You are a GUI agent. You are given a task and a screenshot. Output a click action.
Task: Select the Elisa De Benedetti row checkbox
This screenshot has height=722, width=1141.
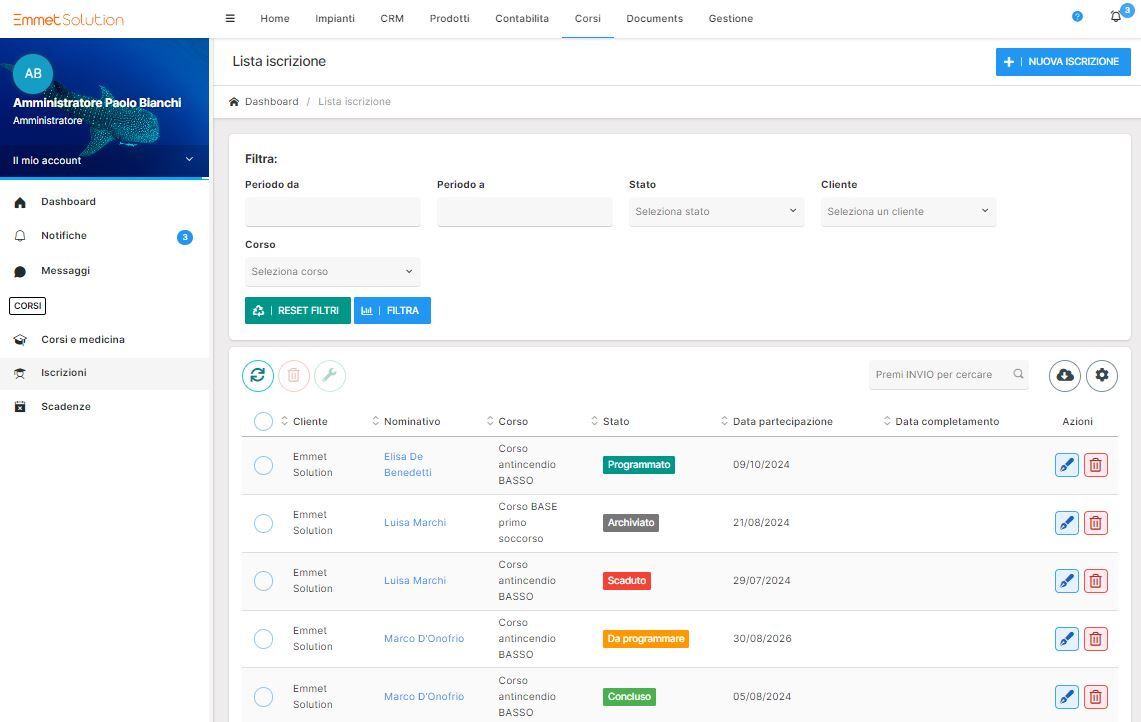263,465
